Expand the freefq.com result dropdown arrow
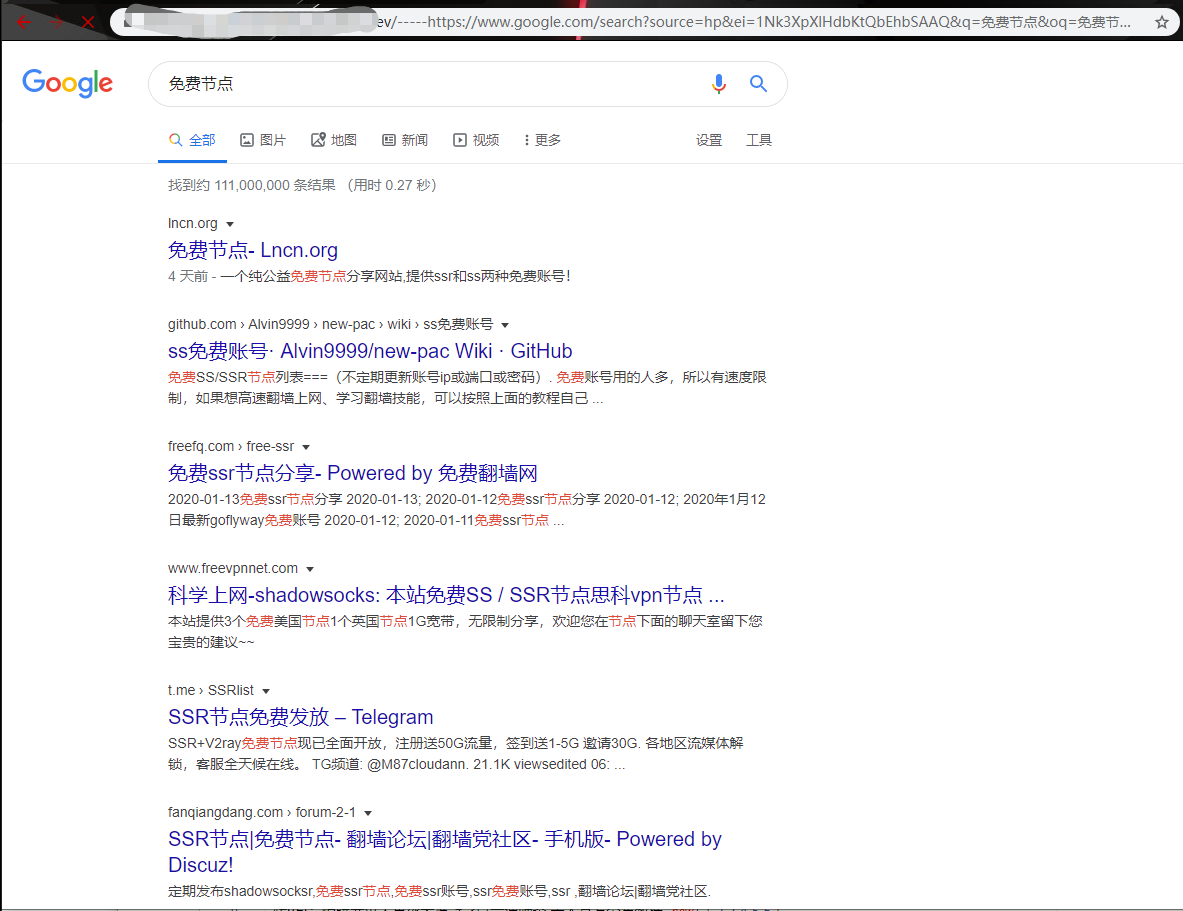 (x=306, y=448)
